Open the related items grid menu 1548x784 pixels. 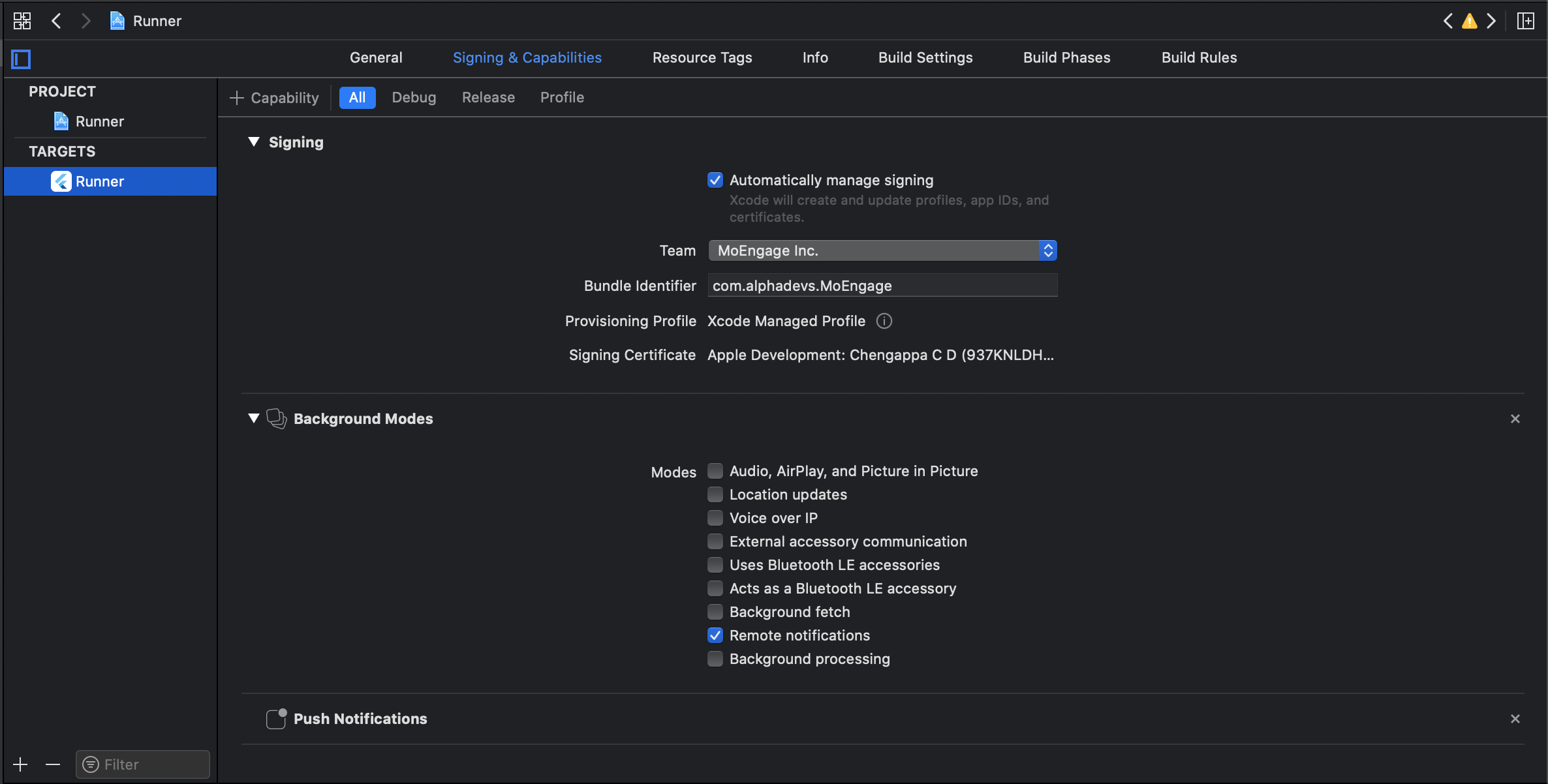(22, 21)
